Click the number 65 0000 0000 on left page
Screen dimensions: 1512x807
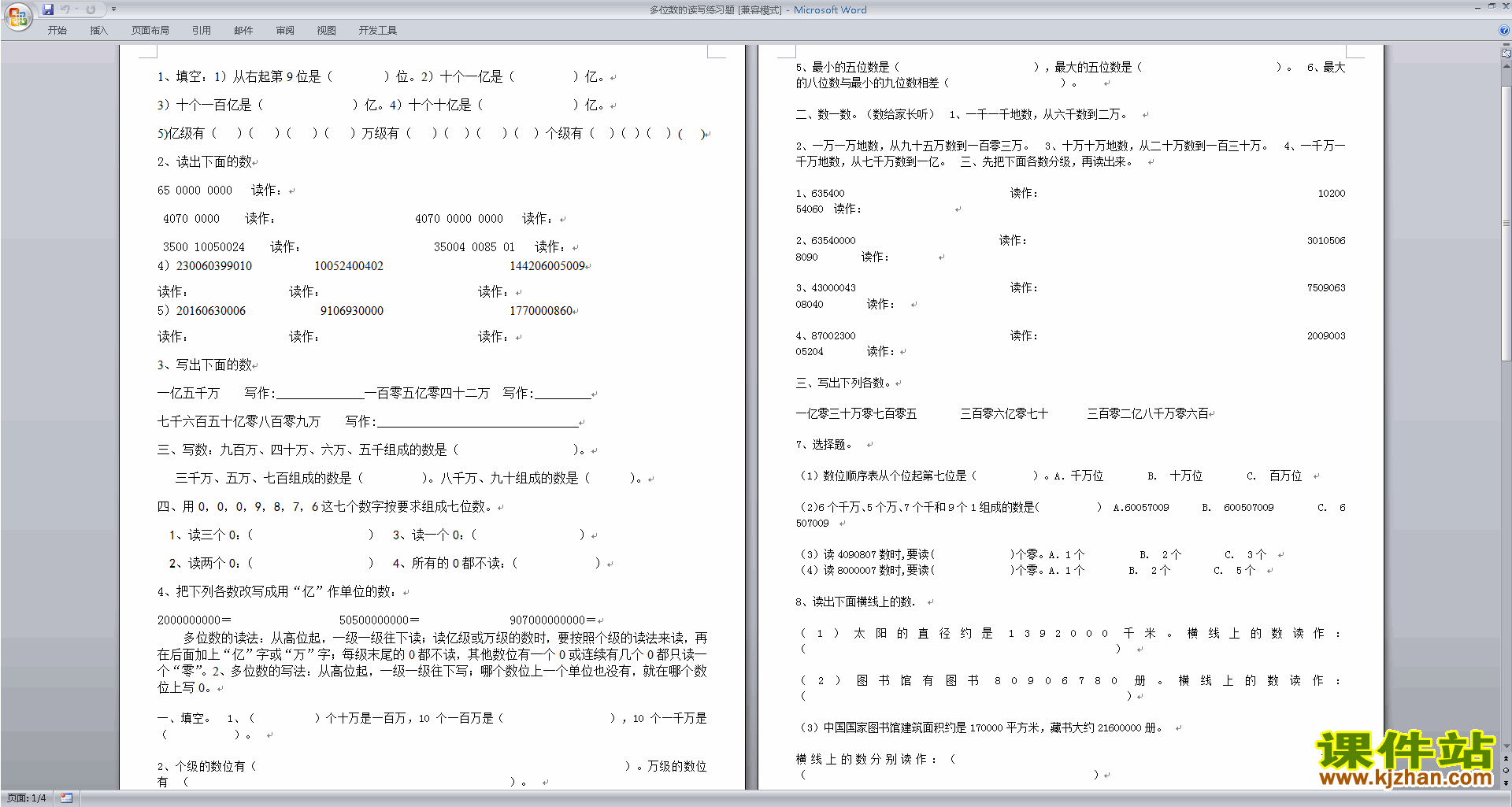pos(195,191)
